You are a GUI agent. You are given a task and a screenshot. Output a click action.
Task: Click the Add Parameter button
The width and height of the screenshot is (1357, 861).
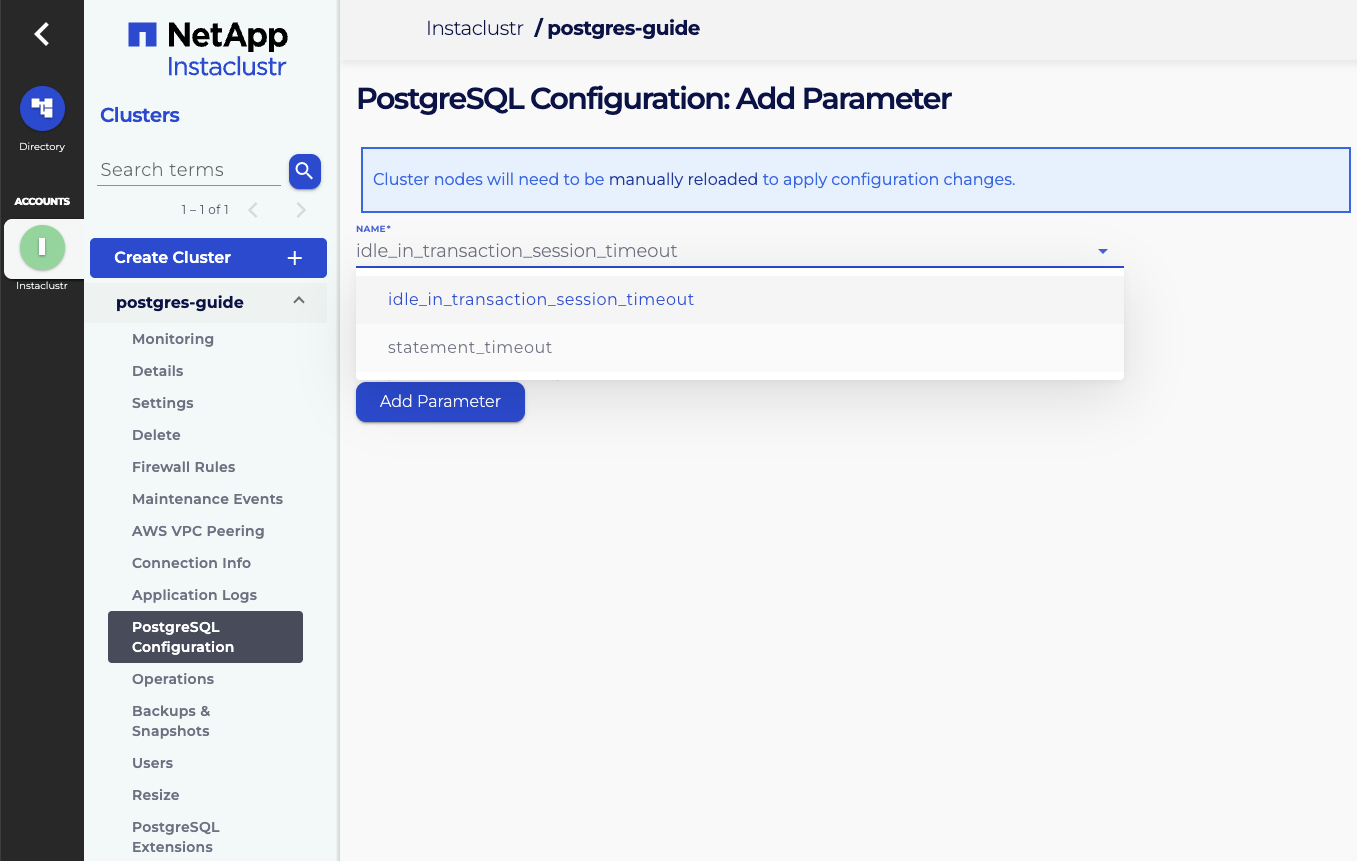tap(440, 401)
